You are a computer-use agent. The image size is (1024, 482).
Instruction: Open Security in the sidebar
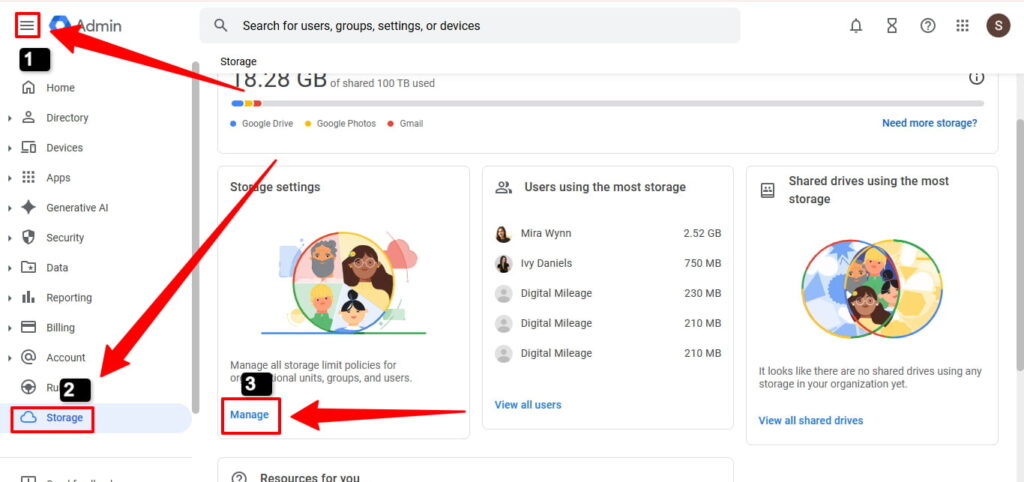coord(65,238)
